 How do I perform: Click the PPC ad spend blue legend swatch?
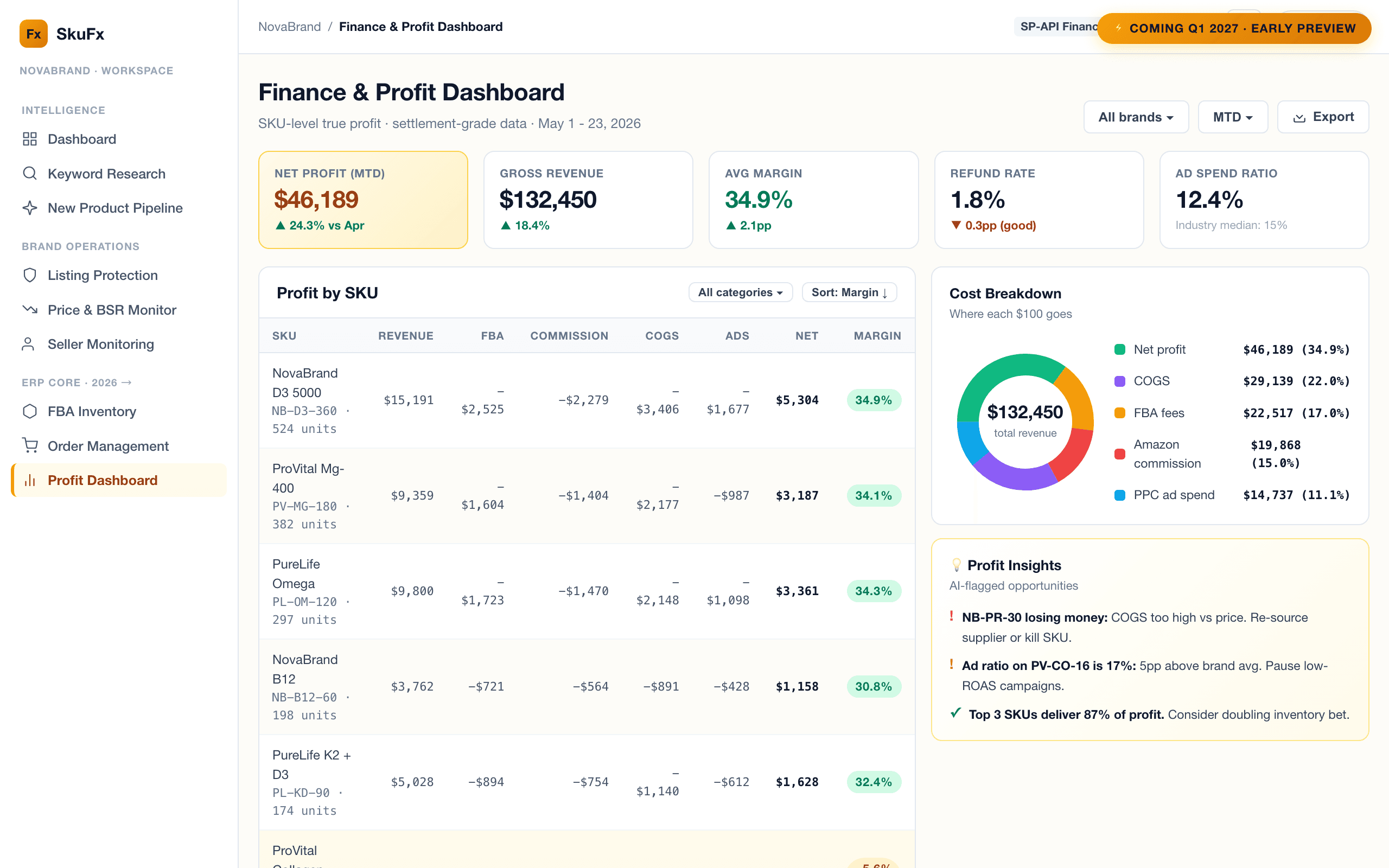click(x=1119, y=495)
